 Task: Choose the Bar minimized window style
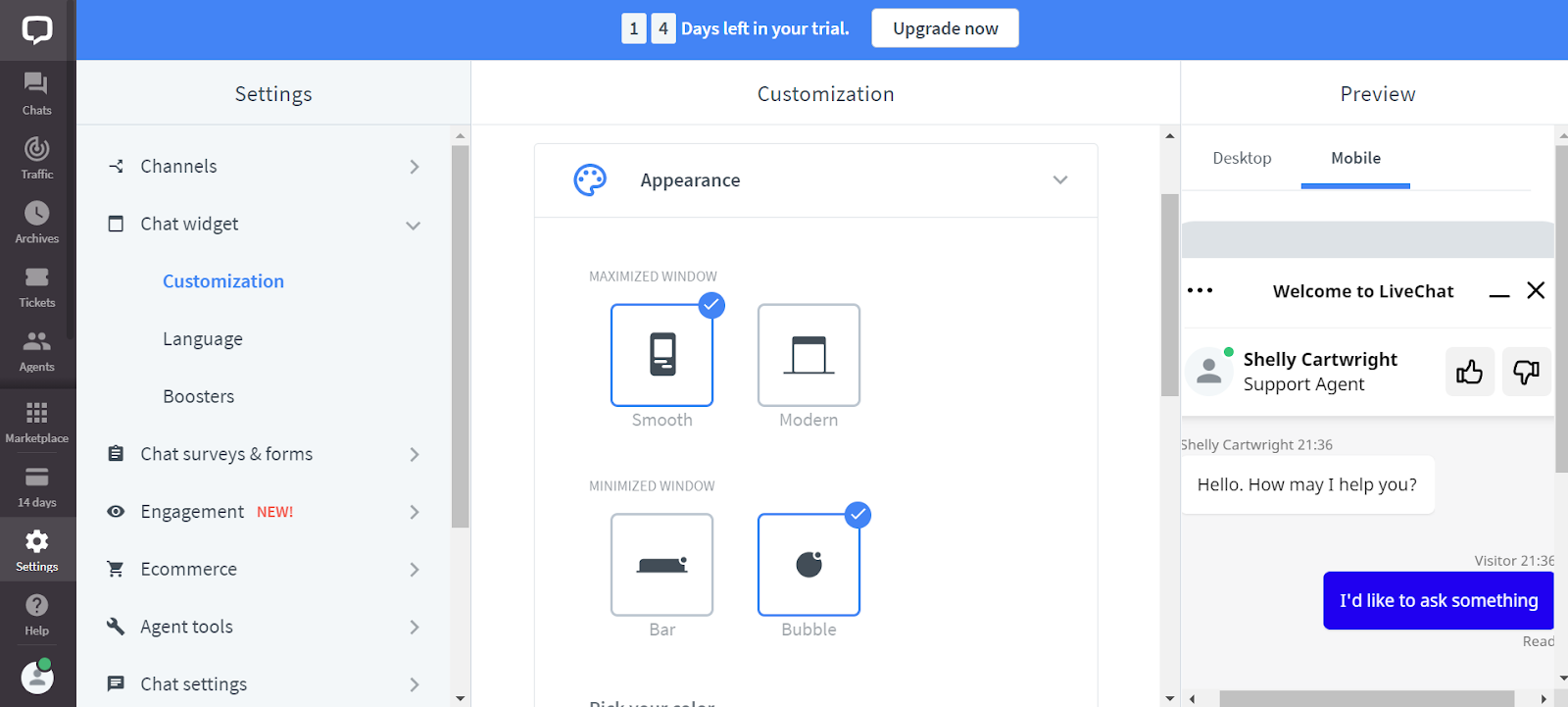click(x=661, y=565)
